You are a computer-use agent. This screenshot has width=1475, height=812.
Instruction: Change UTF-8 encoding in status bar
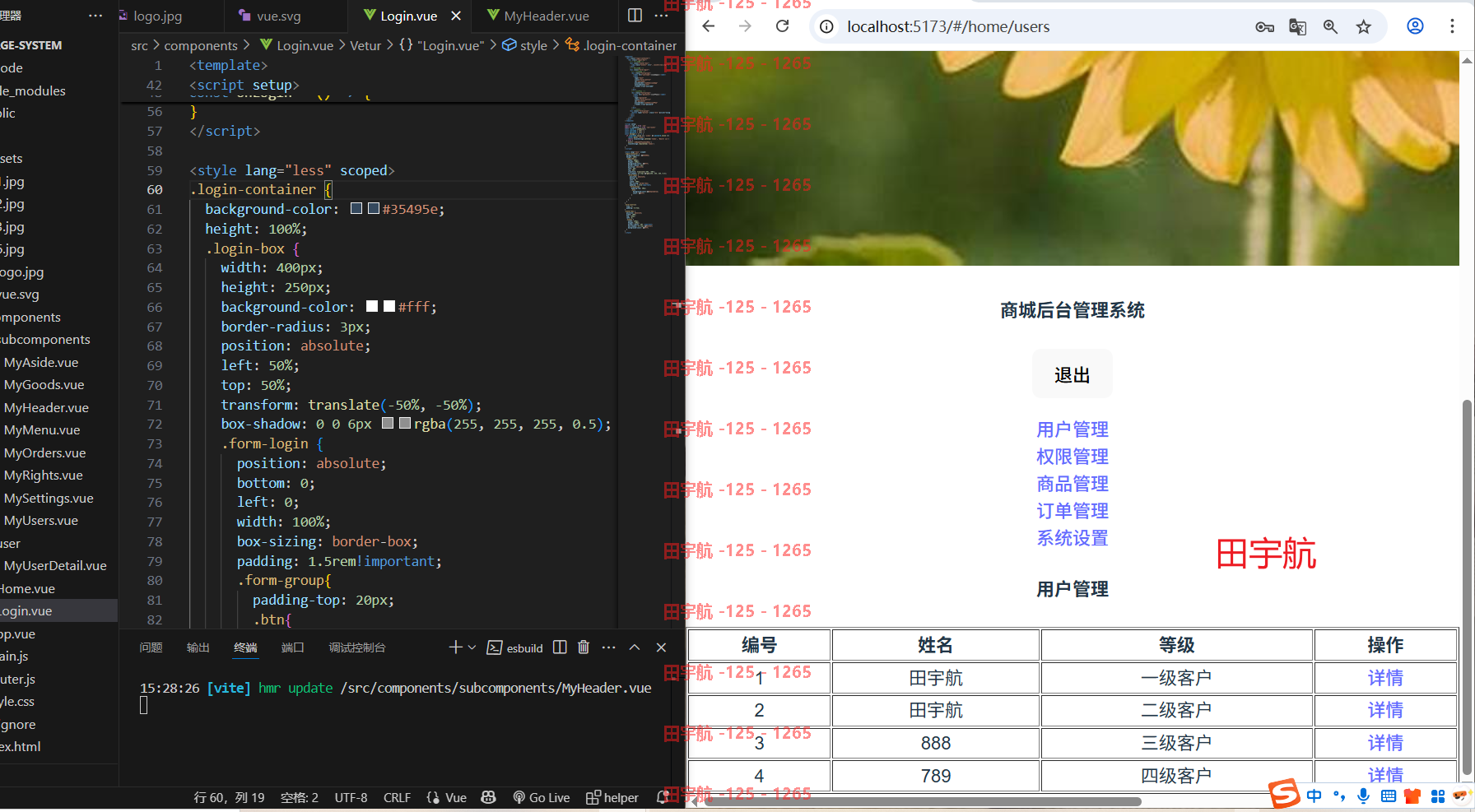351,797
